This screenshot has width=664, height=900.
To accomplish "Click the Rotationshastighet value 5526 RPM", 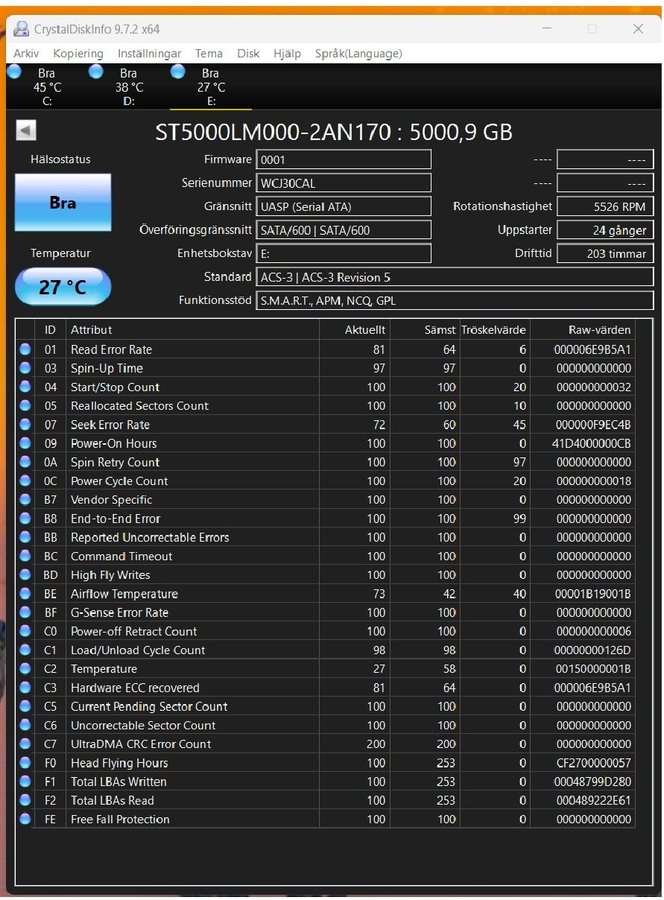I will tap(605, 207).
